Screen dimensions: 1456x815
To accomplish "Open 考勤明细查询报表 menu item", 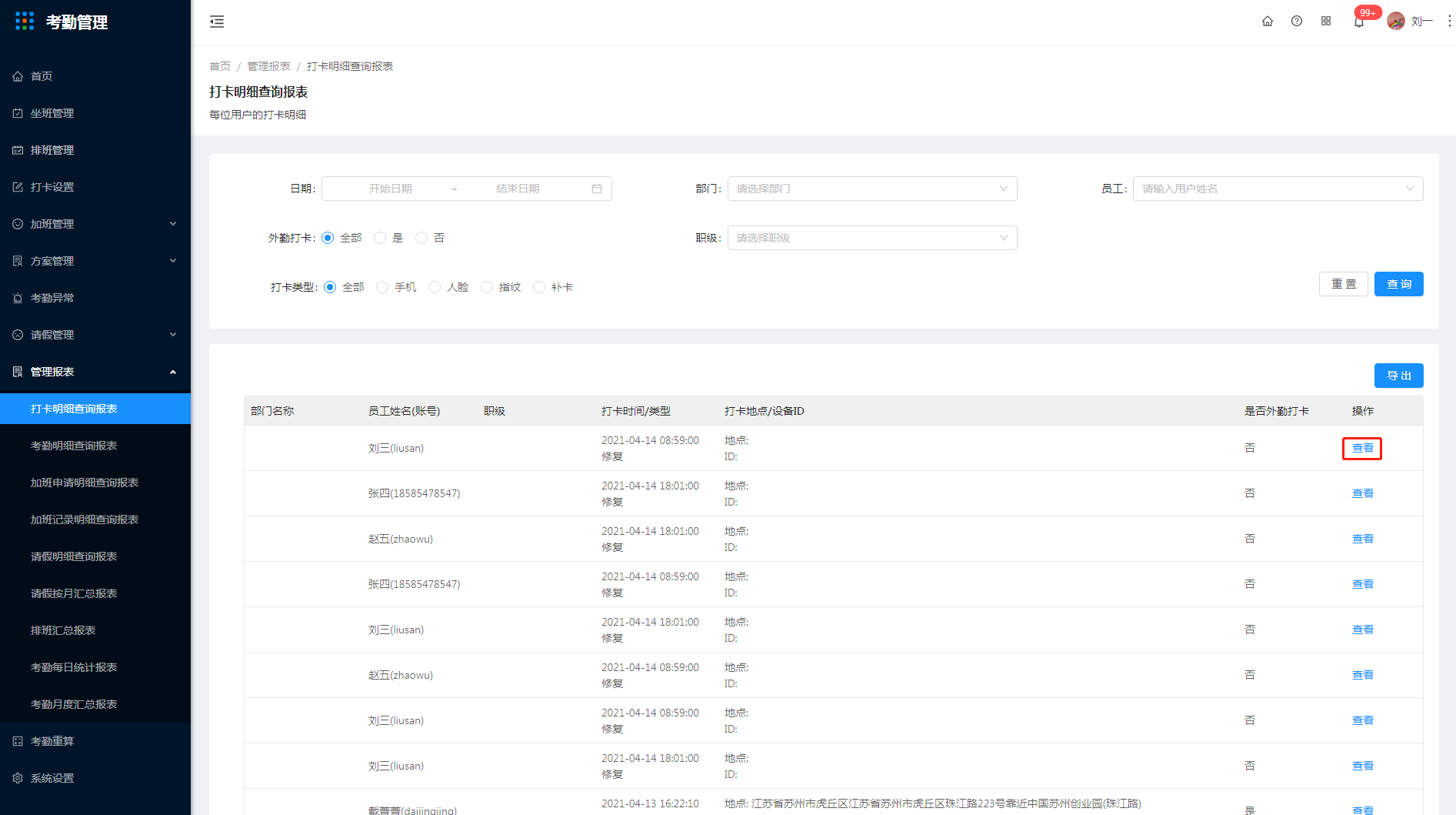I will coord(95,446).
